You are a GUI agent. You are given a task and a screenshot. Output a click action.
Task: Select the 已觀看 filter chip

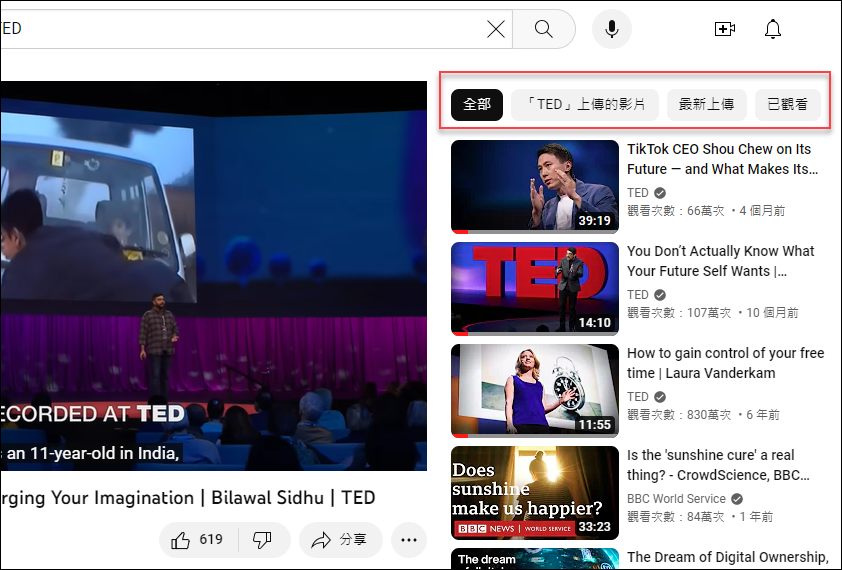click(788, 104)
